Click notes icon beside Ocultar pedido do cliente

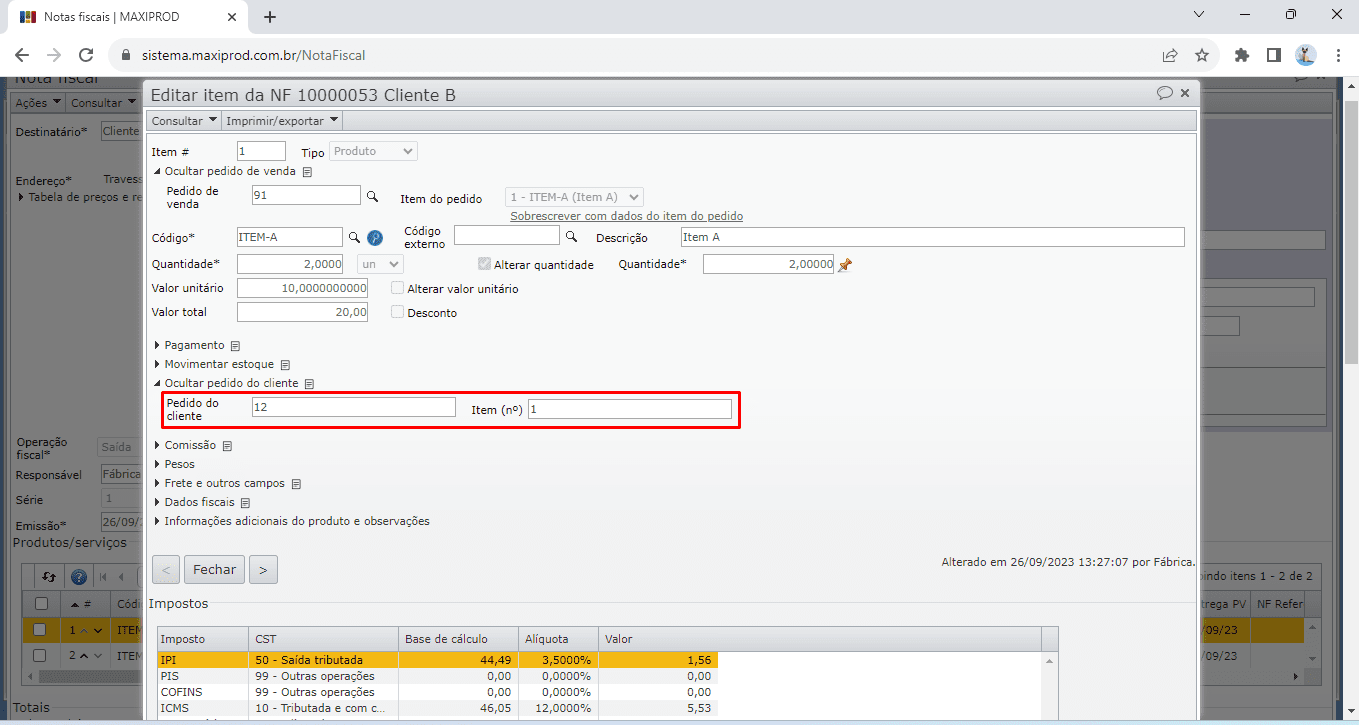[x=309, y=384]
